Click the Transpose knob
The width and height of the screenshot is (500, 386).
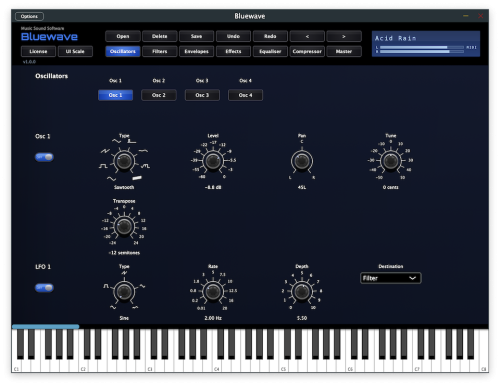(124, 226)
